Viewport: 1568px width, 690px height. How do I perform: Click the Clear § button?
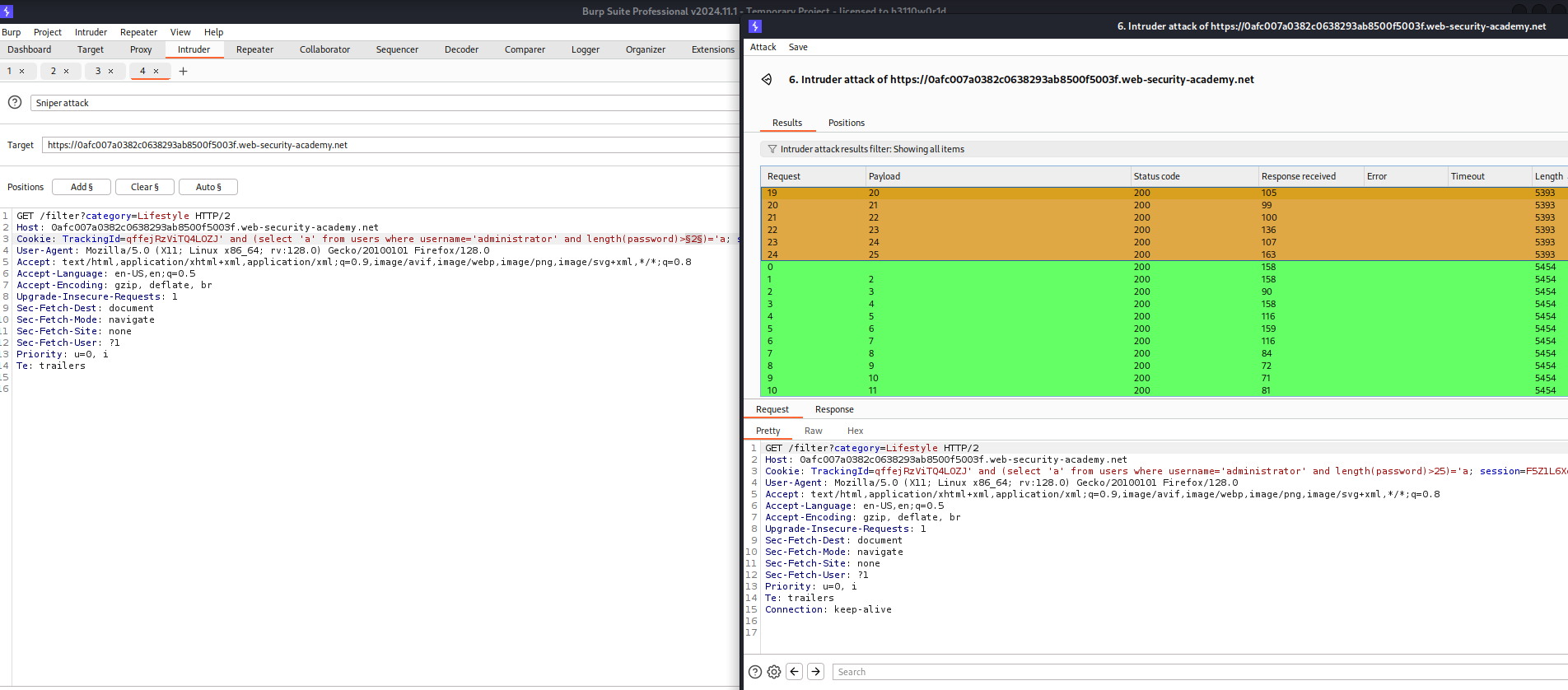[x=145, y=187]
